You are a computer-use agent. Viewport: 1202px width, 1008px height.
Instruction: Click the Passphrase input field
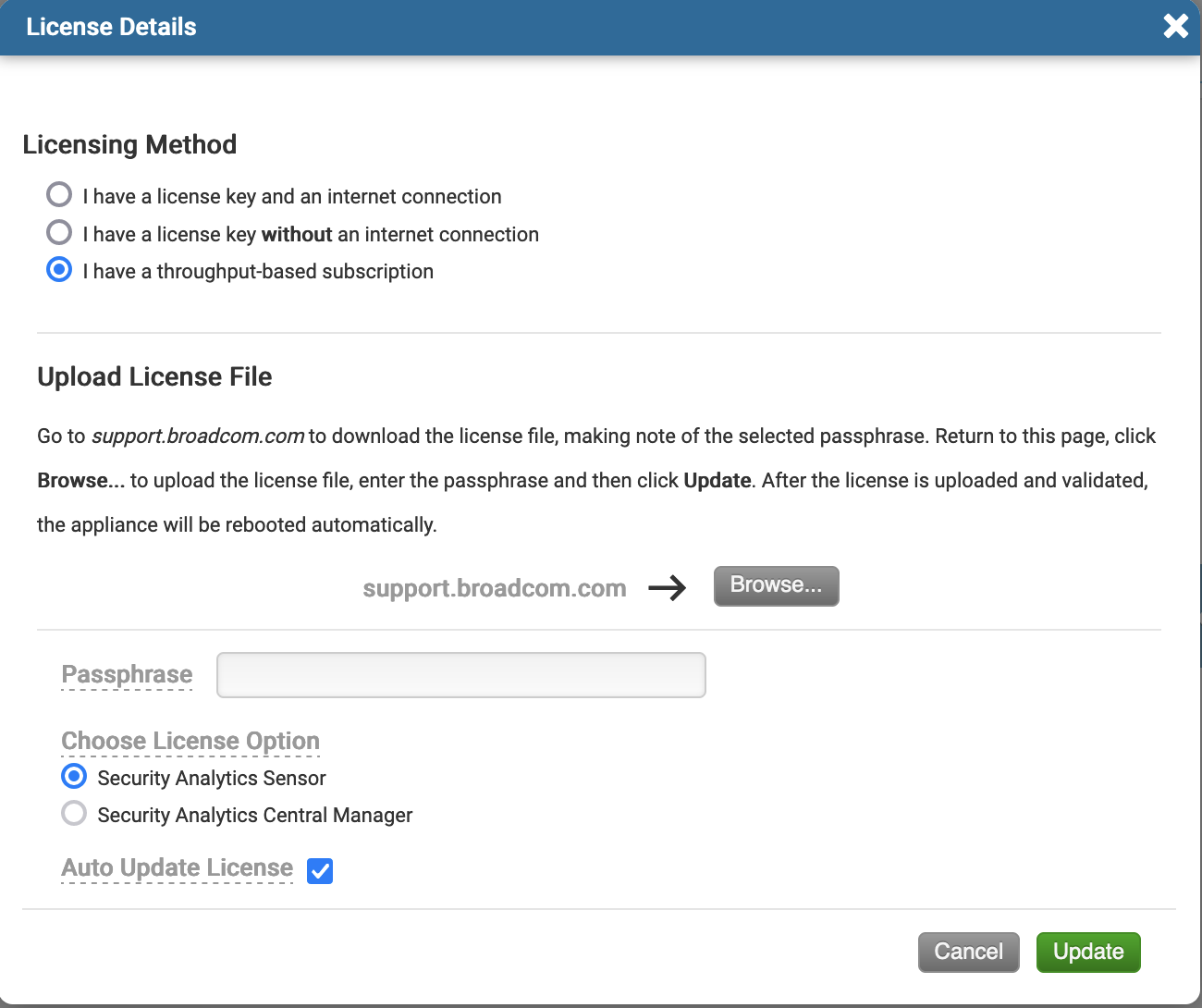[x=460, y=675]
